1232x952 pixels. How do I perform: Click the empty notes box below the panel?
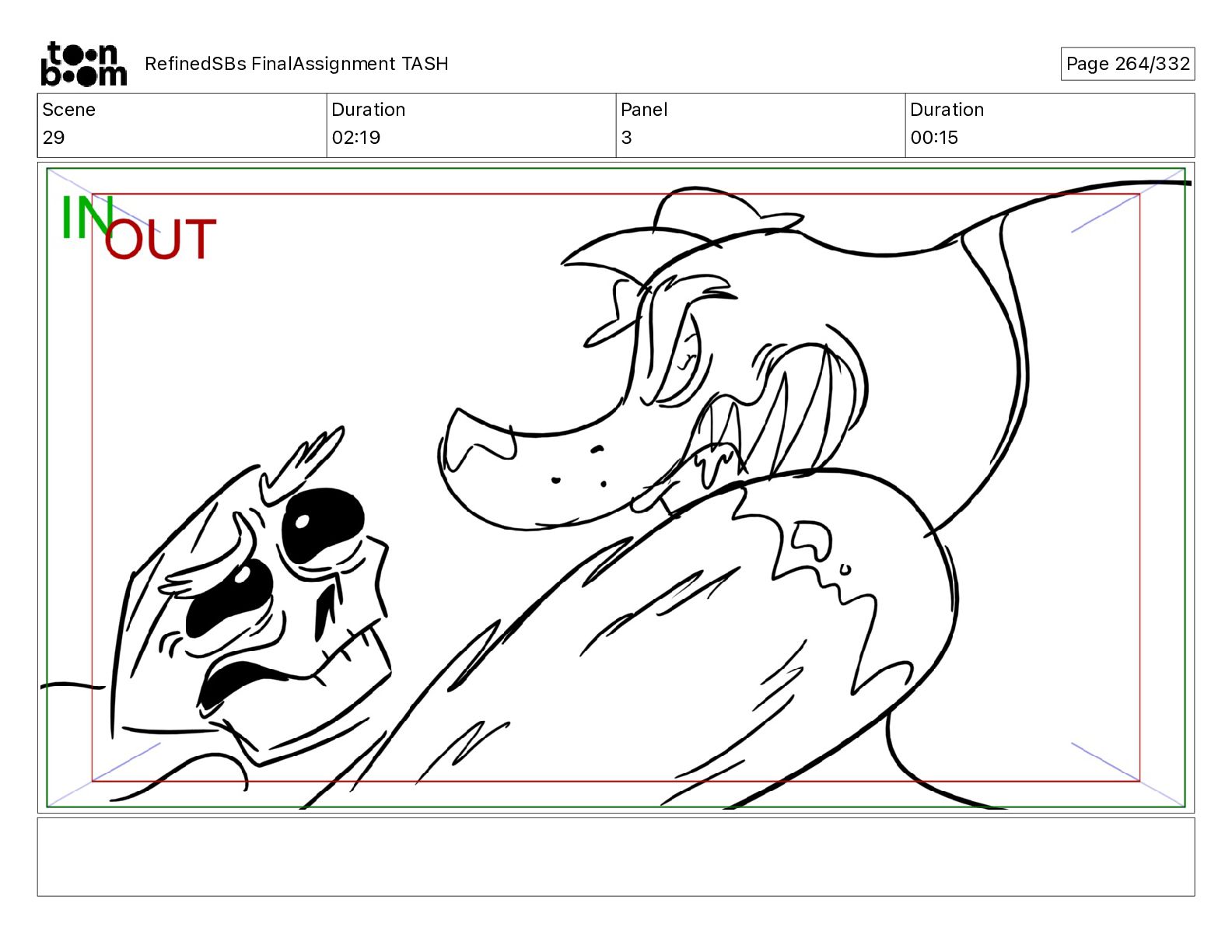[x=616, y=856]
